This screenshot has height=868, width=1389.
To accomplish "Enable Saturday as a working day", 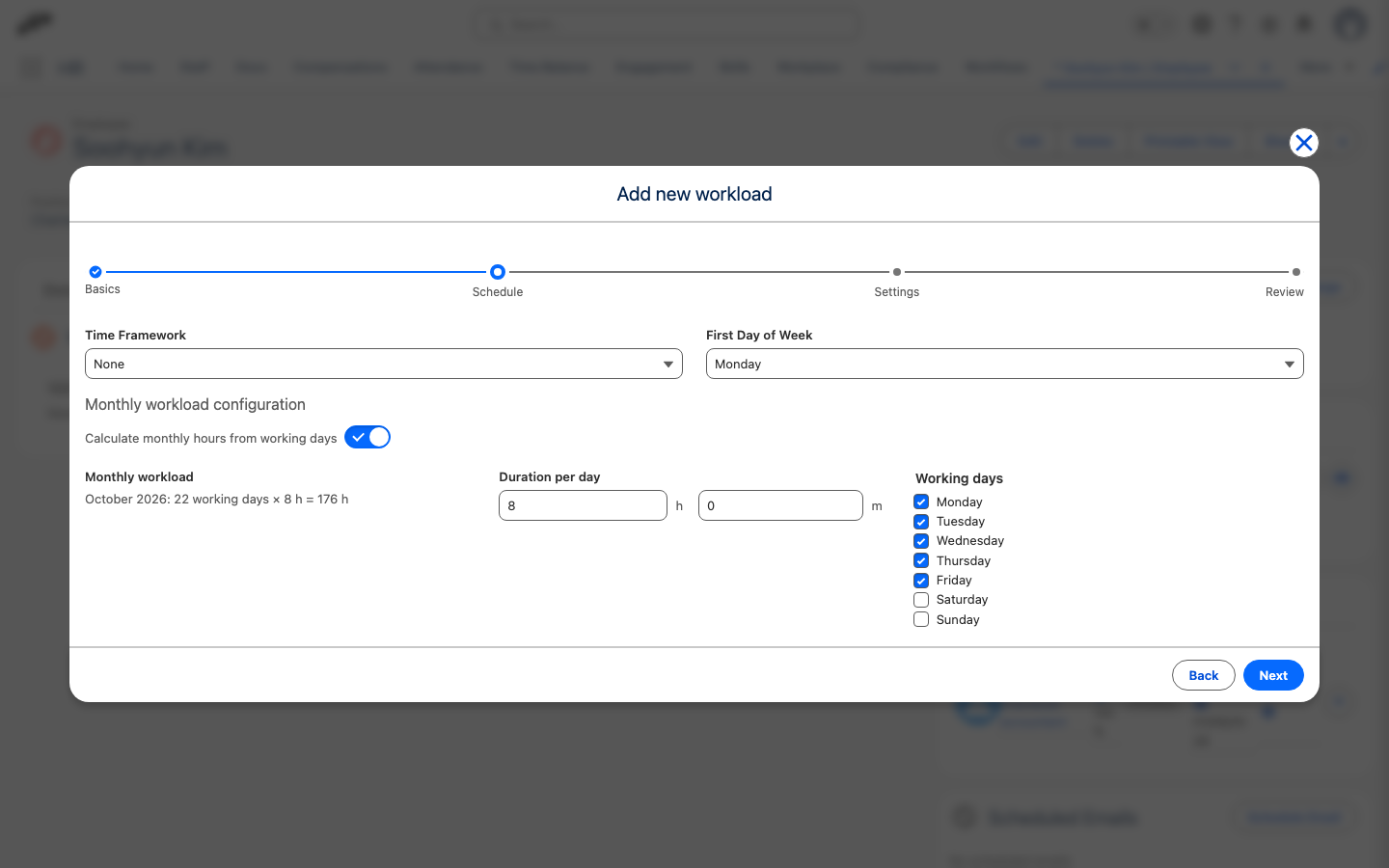I will [921, 600].
